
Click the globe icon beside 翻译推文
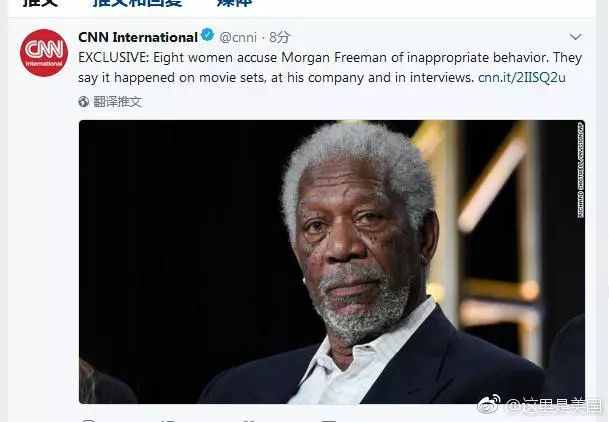84,102
